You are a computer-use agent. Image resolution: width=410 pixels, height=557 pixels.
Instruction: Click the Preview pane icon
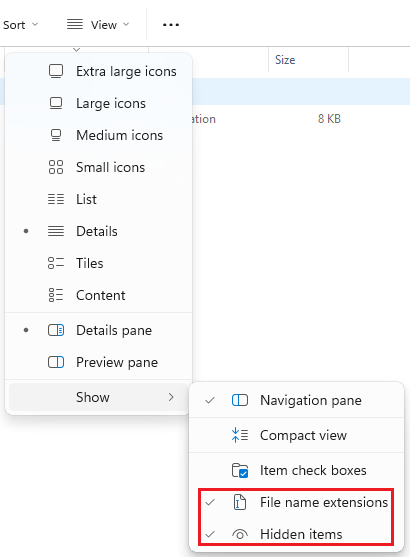tap(56, 362)
